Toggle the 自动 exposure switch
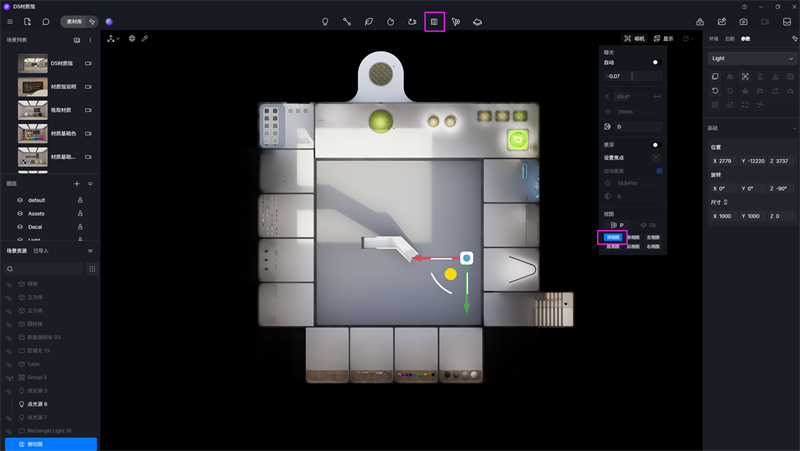This screenshot has width=800, height=451. (x=656, y=62)
